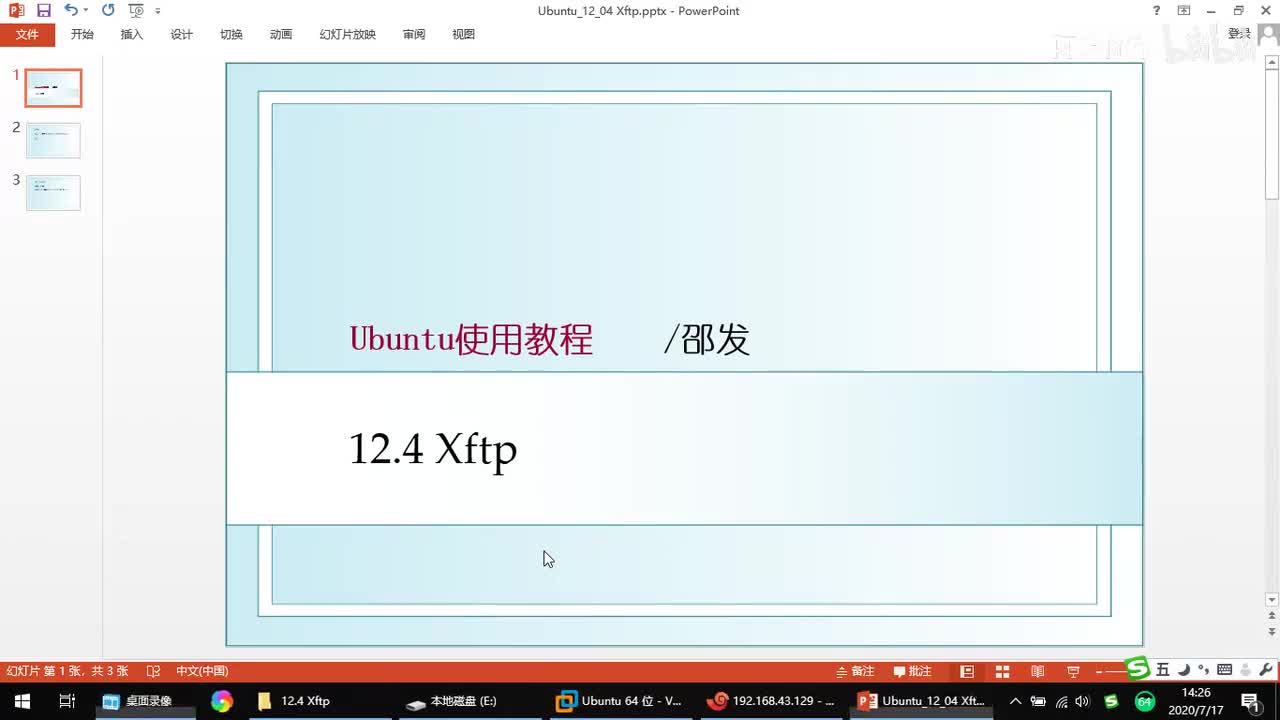The image size is (1280, 720).
Task: Switch to the 开始 ribbon tab
Action: [x=82, y=34]
